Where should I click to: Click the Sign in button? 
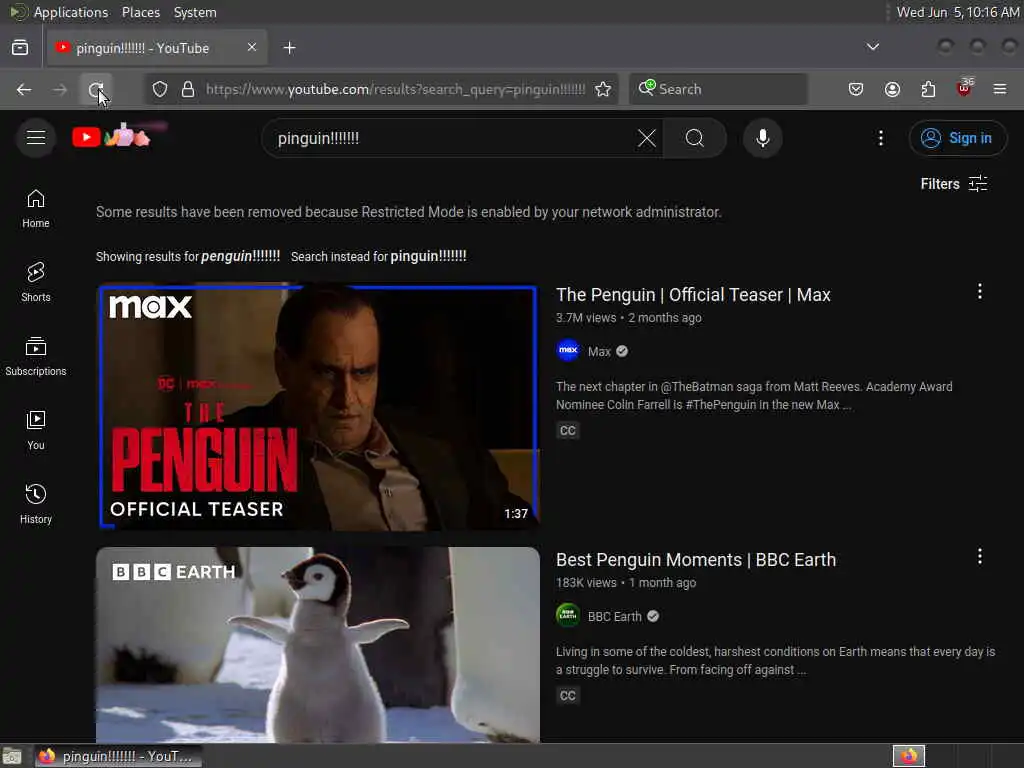click(958, 138)
